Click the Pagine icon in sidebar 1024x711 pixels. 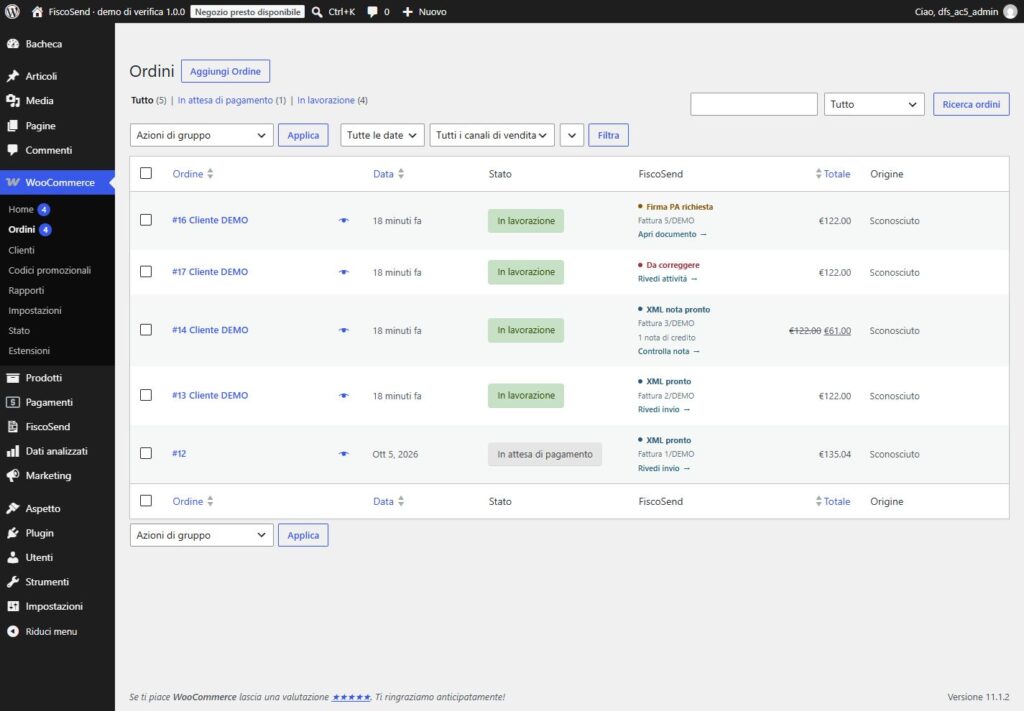(x=12, y=125)
